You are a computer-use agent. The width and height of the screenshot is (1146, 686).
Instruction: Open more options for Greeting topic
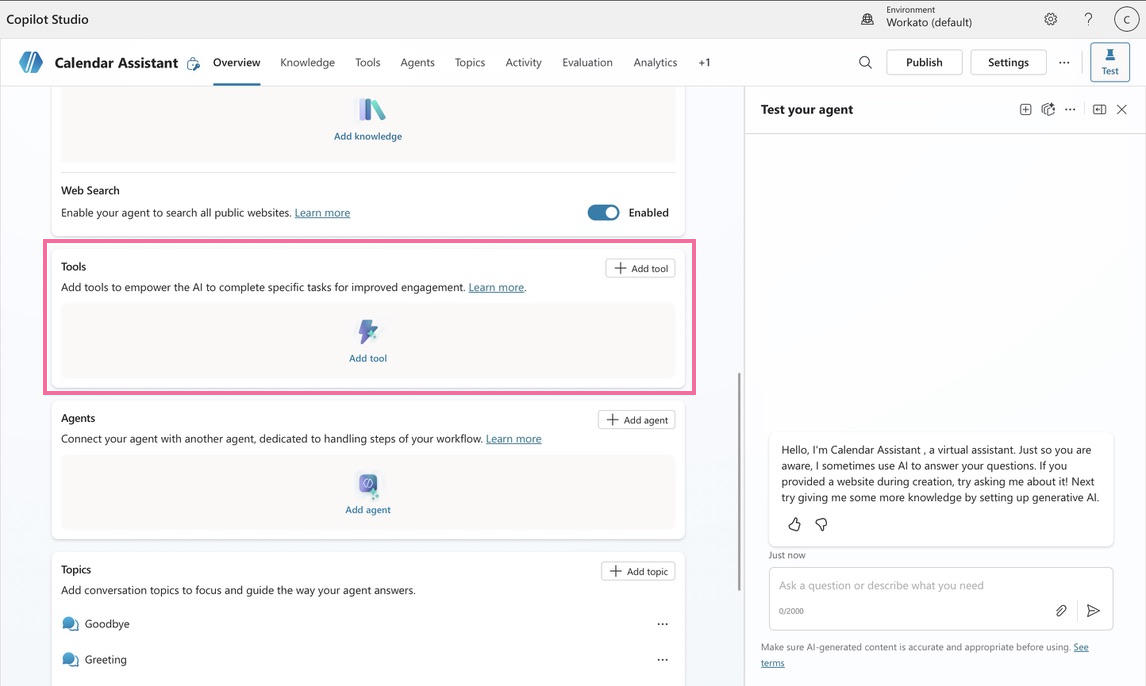(x=662, y=660)
